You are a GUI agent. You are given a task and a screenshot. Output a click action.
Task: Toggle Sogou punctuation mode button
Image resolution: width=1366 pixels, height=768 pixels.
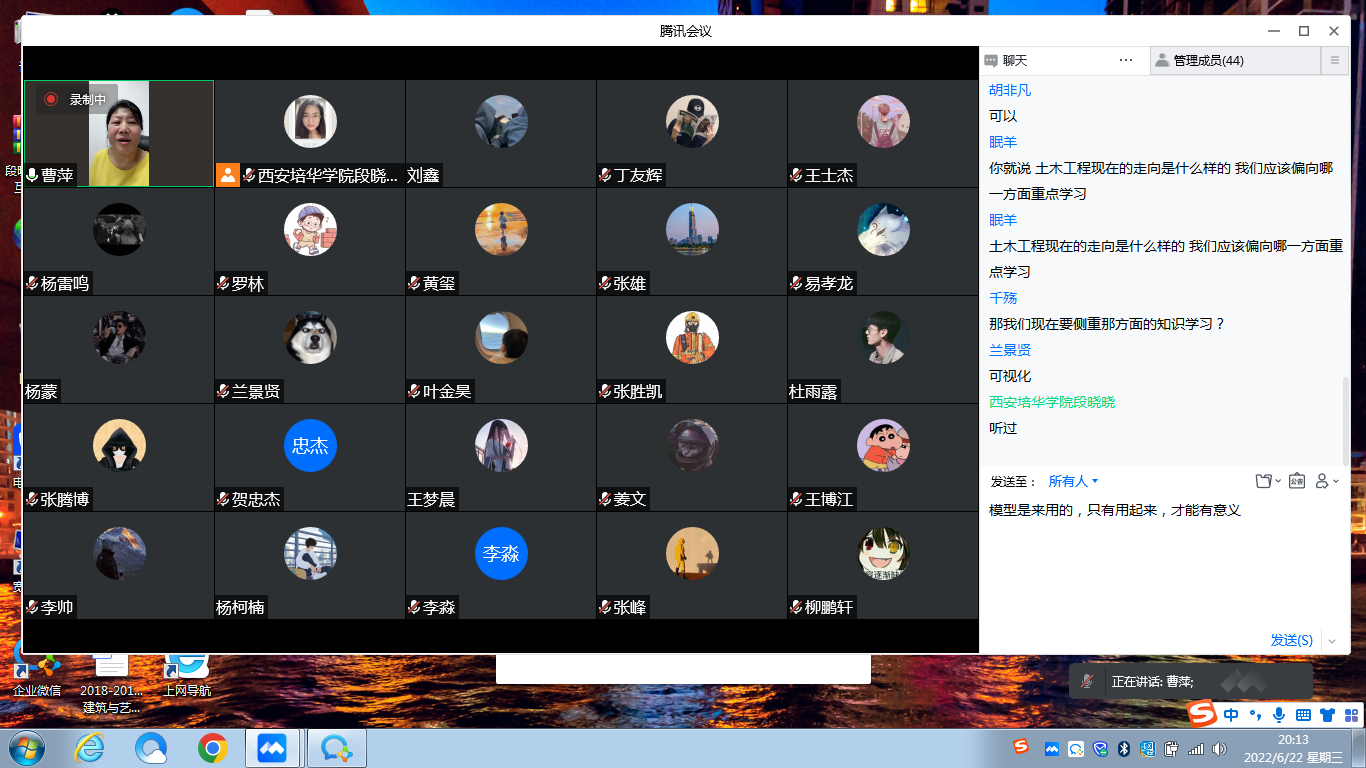click(1255, 714)
